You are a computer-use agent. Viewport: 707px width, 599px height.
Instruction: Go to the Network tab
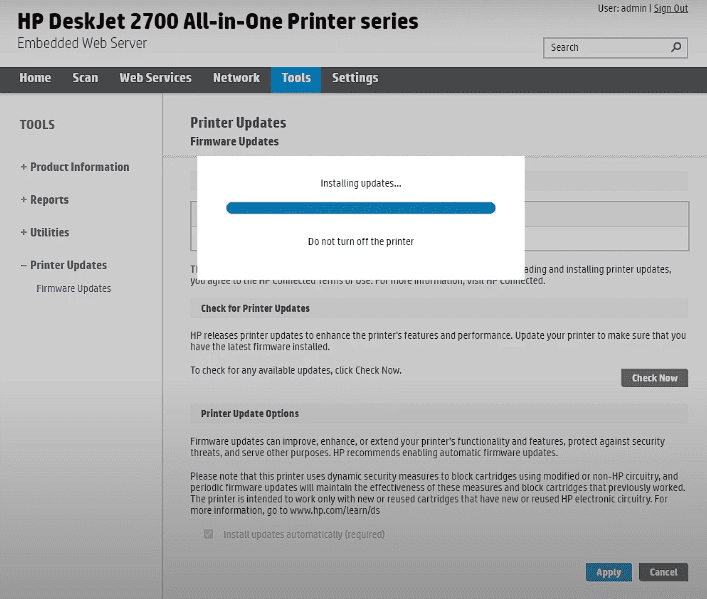point(236,78)
